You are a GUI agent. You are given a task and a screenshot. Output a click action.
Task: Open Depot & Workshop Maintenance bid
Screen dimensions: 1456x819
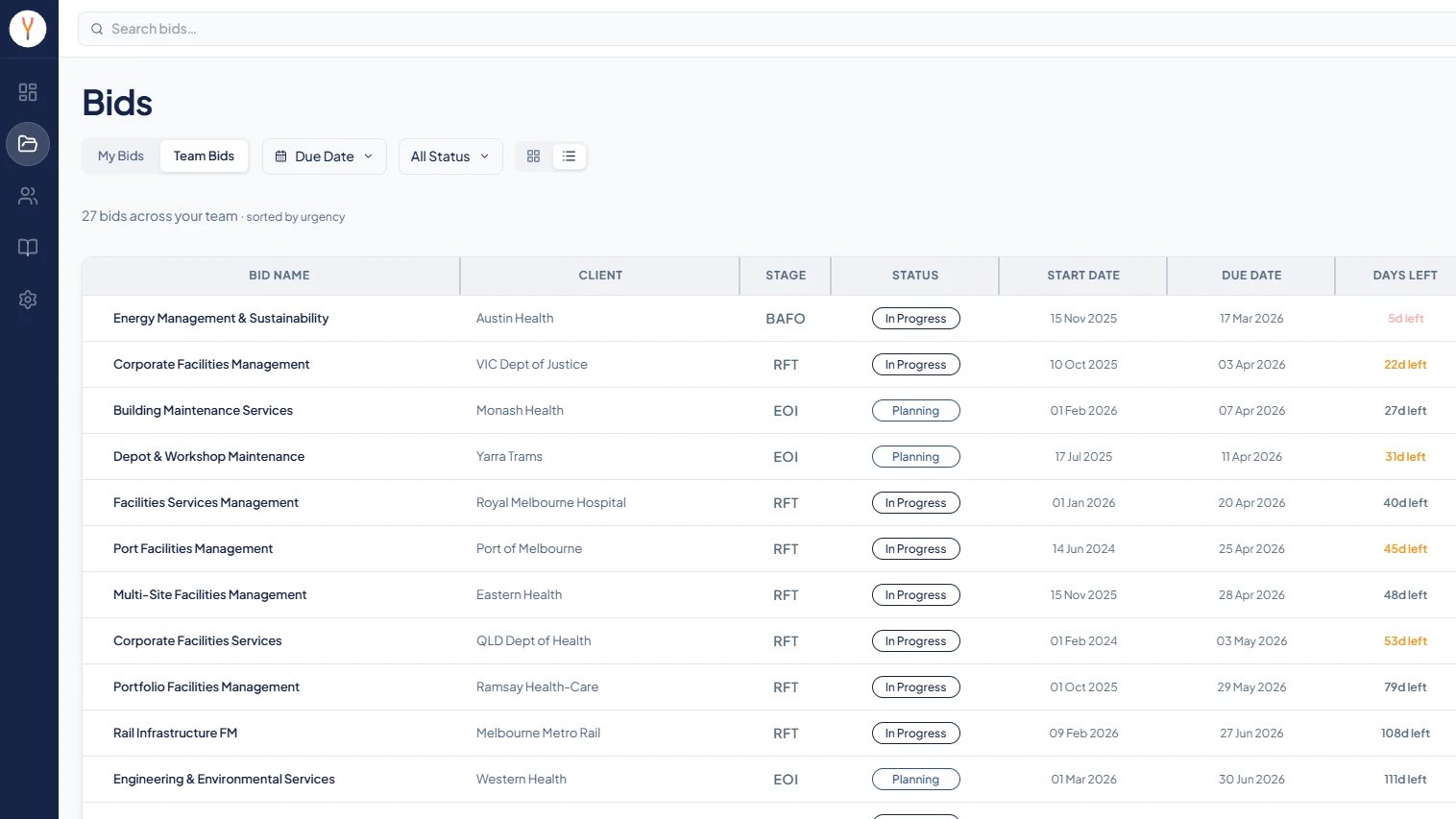coord(208,457)
